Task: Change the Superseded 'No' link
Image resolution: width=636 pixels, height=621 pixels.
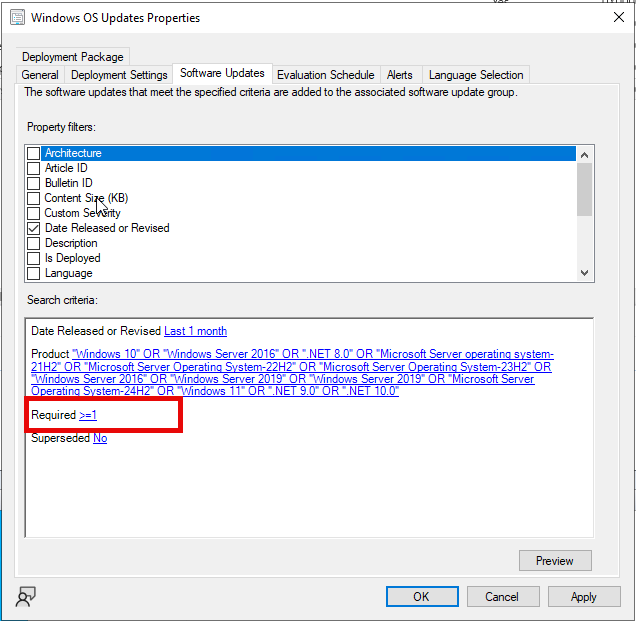Action: point(100,438)
